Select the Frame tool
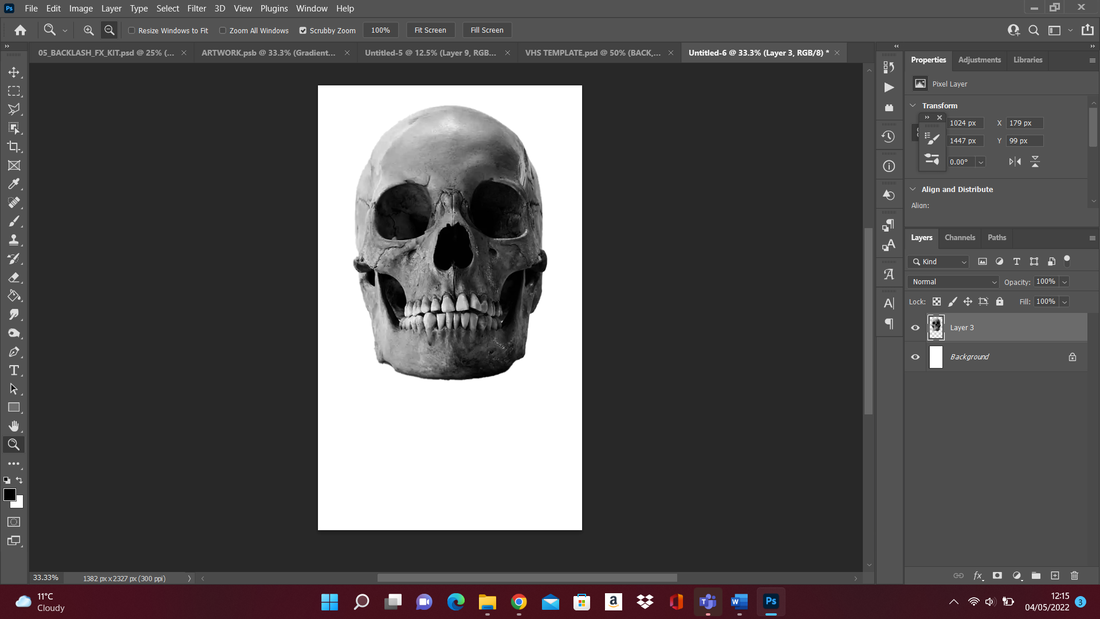This screenshot has height=619, width=1100. pyautogui.click(x=14, y=166)
